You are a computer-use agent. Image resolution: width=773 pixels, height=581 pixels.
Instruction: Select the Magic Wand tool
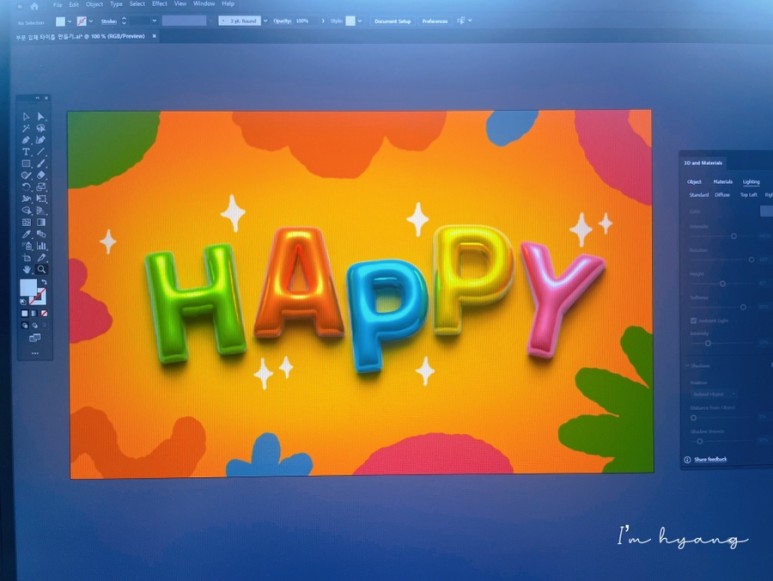[x=26, y=129]
